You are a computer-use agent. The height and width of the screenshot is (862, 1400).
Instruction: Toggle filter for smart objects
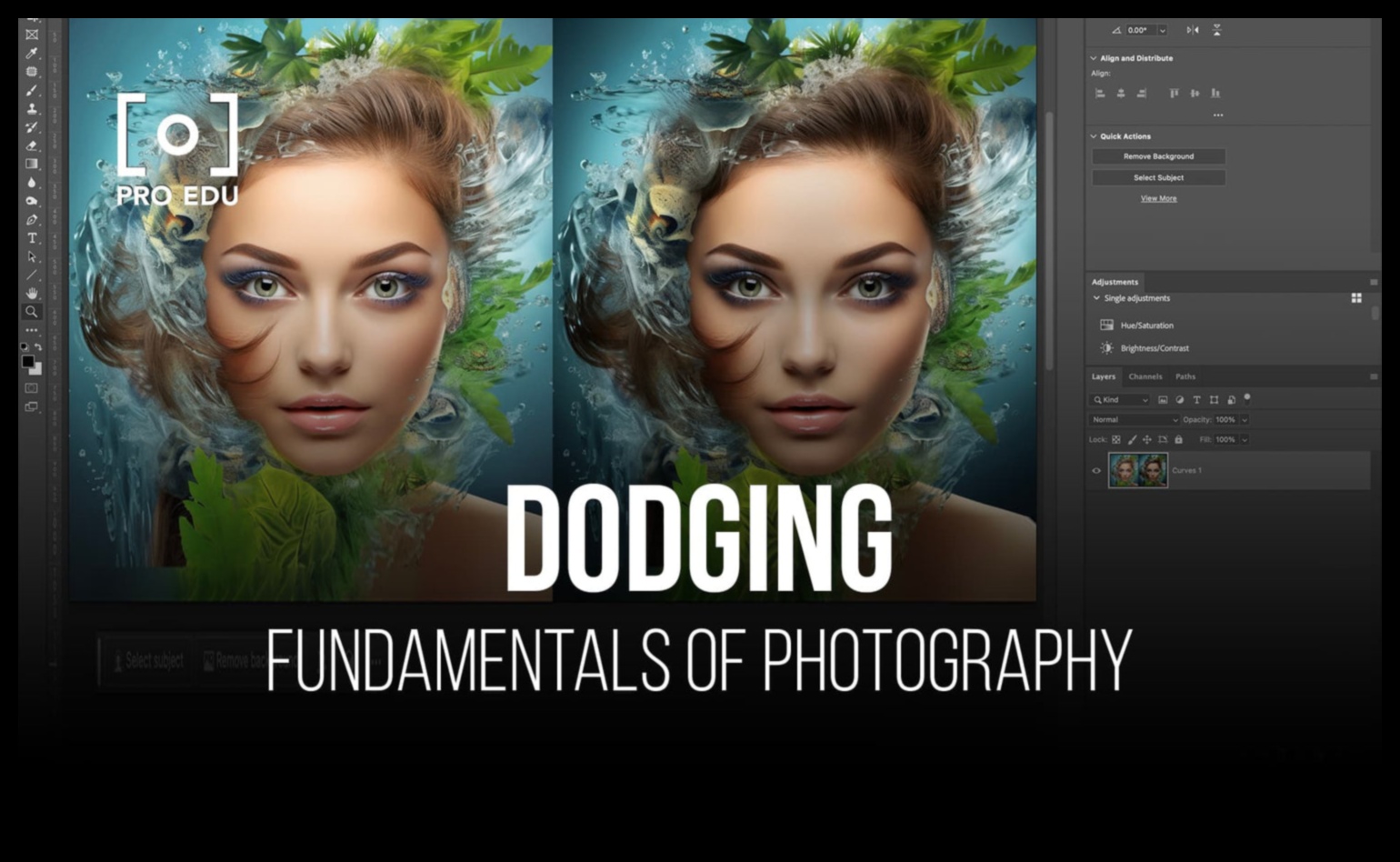[x=1231, y=400]
